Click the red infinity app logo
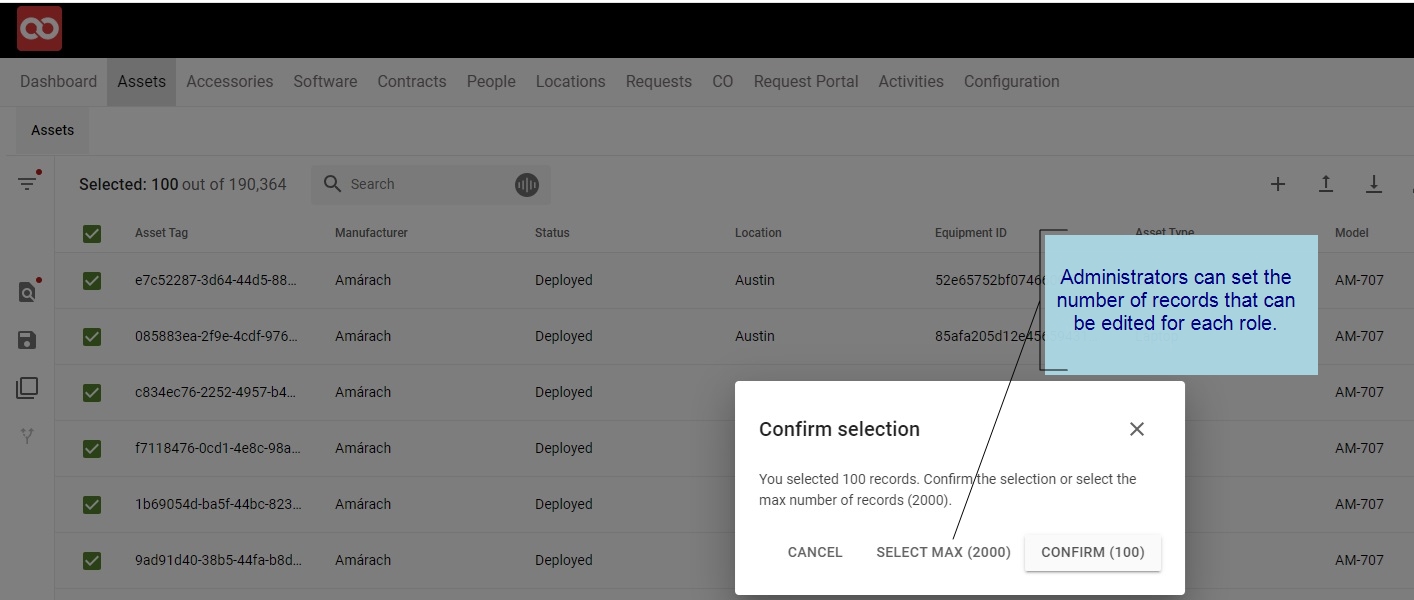Viewport: 1414px width, 600px height. [x=40, y=28]
